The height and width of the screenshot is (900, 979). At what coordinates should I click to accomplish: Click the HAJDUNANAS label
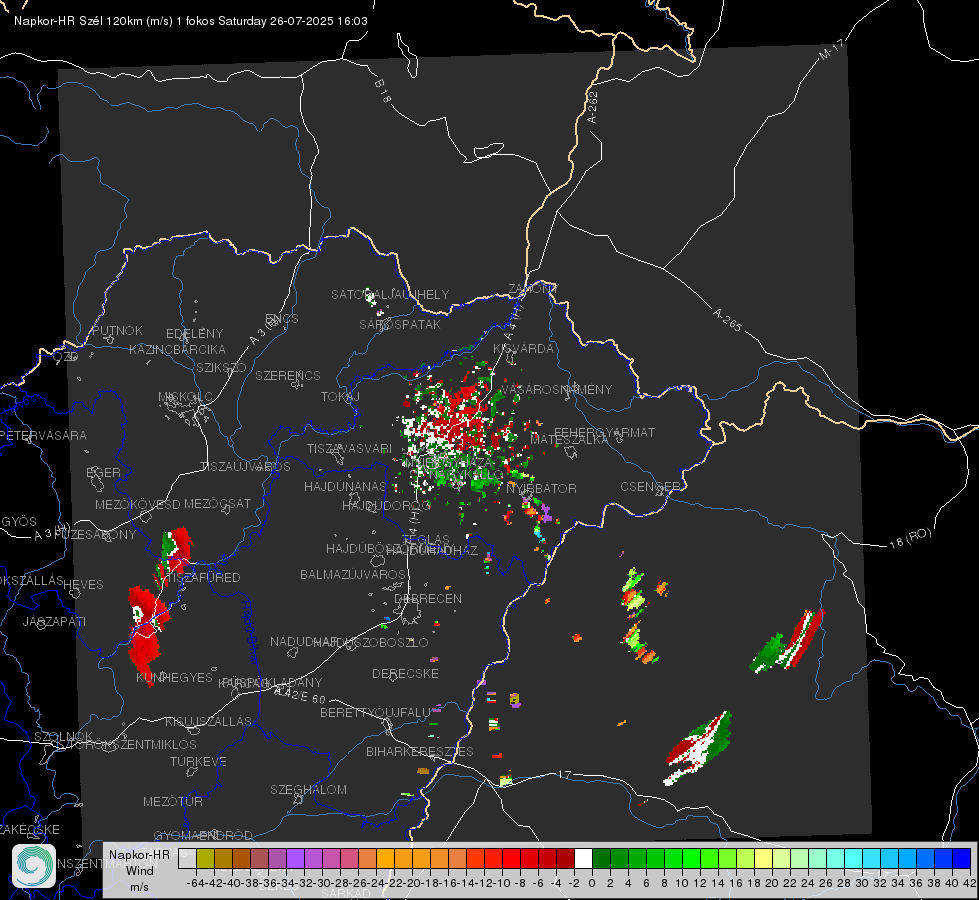click(345, 486)
